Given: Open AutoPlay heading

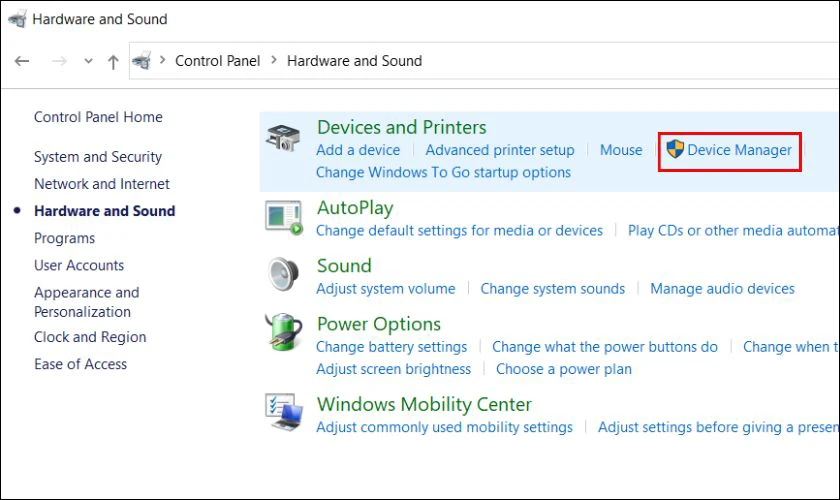Looking at the screenshot, I should pos(355,208).
